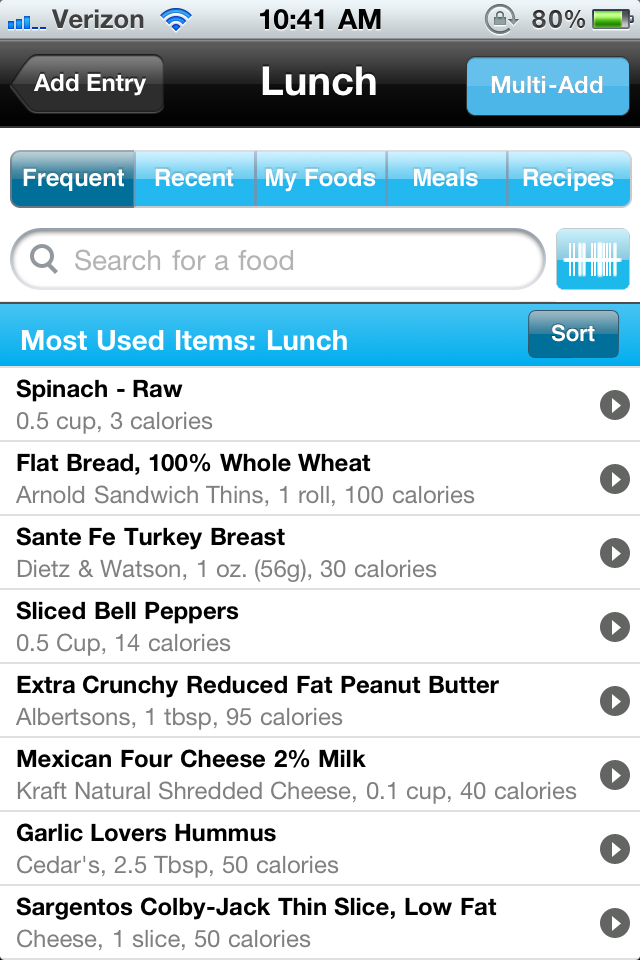Image resolution: width=640 pixels, height=960 pixels.
Task: Tap the Multi-Add button
Action: tap(547, 86)
